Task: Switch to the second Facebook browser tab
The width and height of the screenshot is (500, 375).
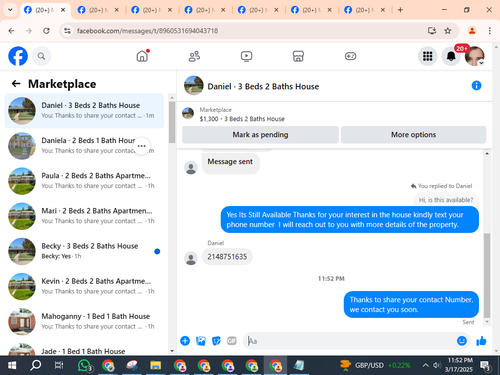Action: 98,10
